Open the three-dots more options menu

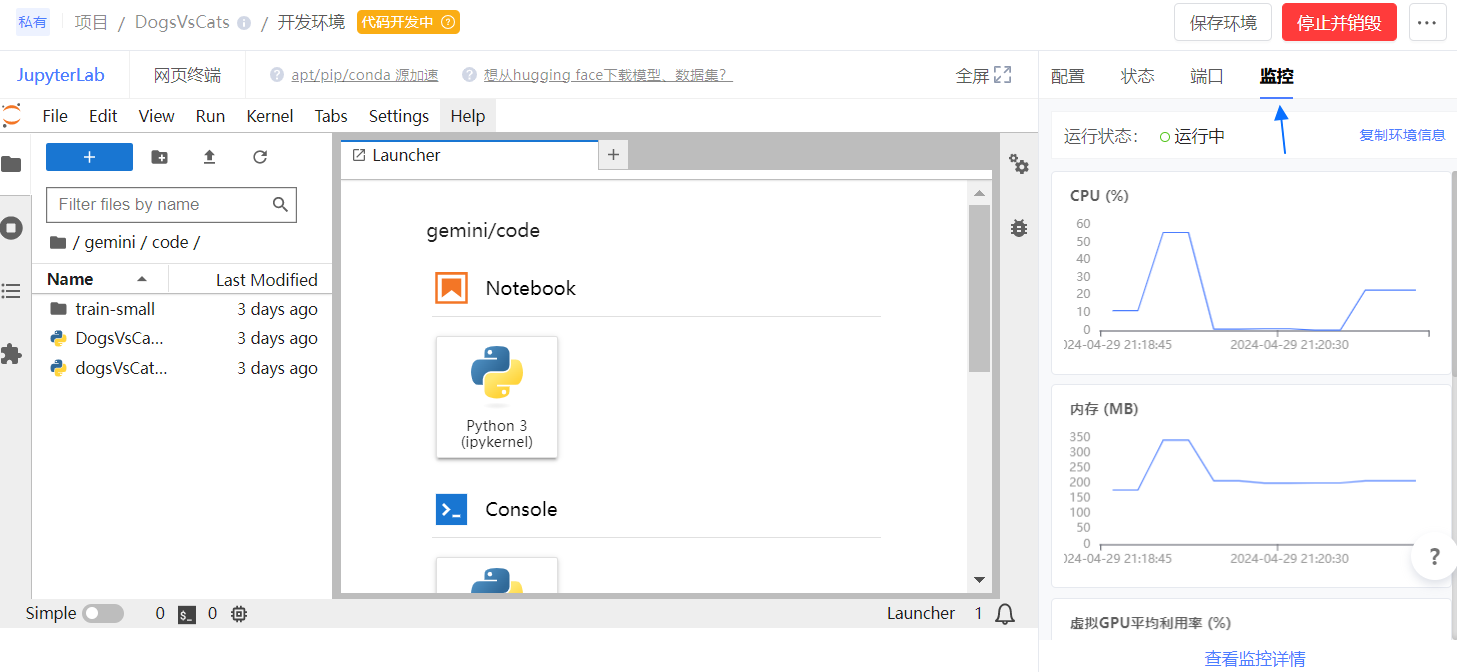(1428, 23)
